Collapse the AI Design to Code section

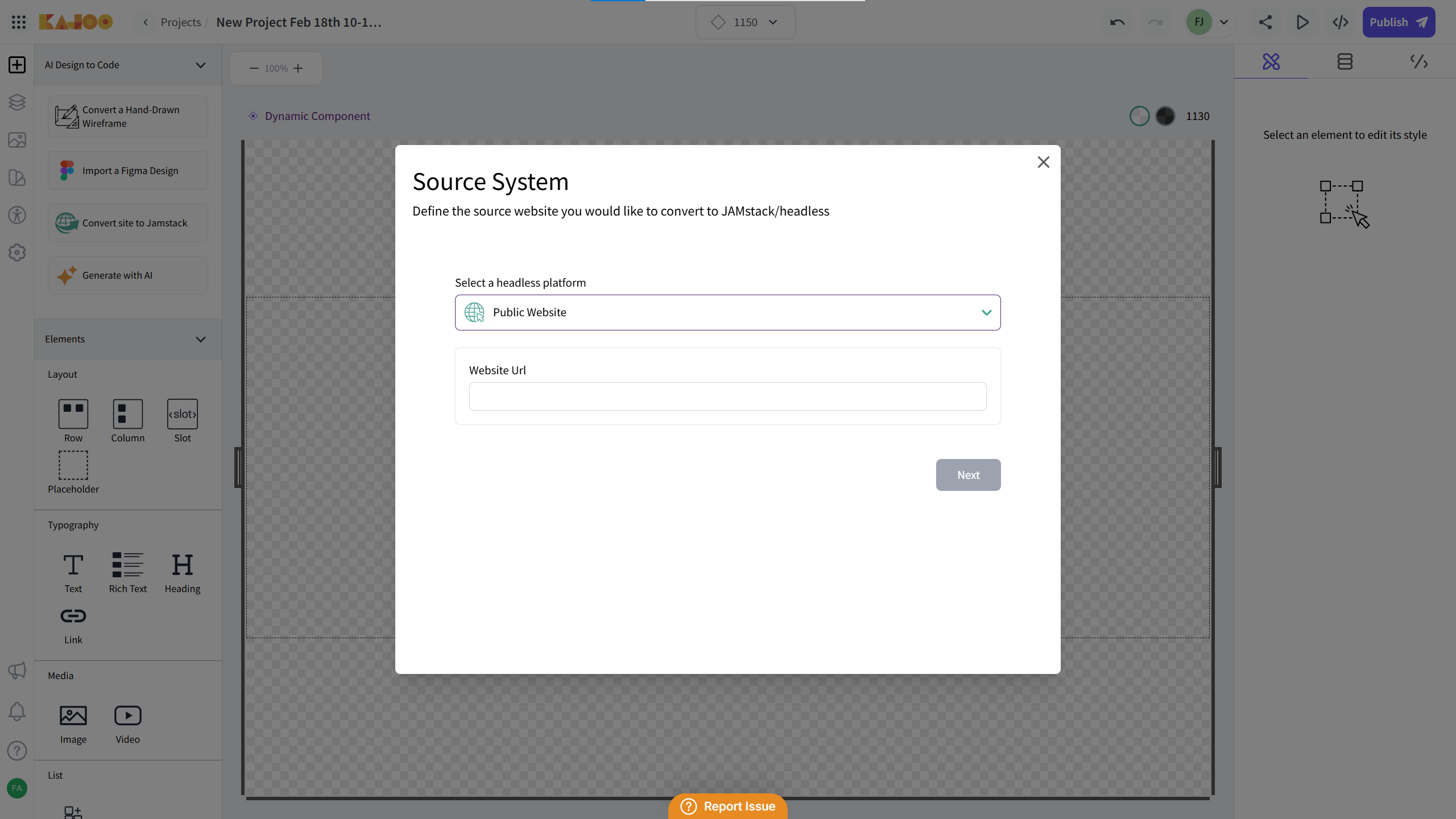200,65
